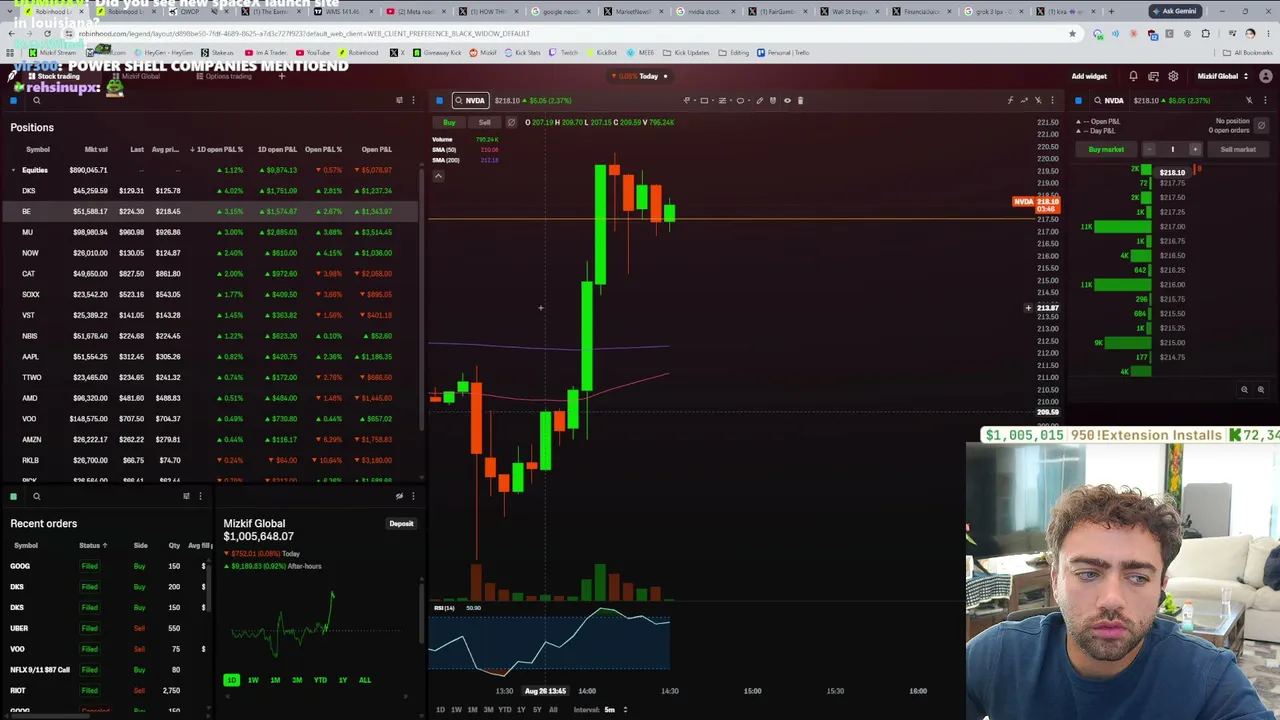Select the SOXX position row
The image size is (1280, 720).
tap(210, 294)
